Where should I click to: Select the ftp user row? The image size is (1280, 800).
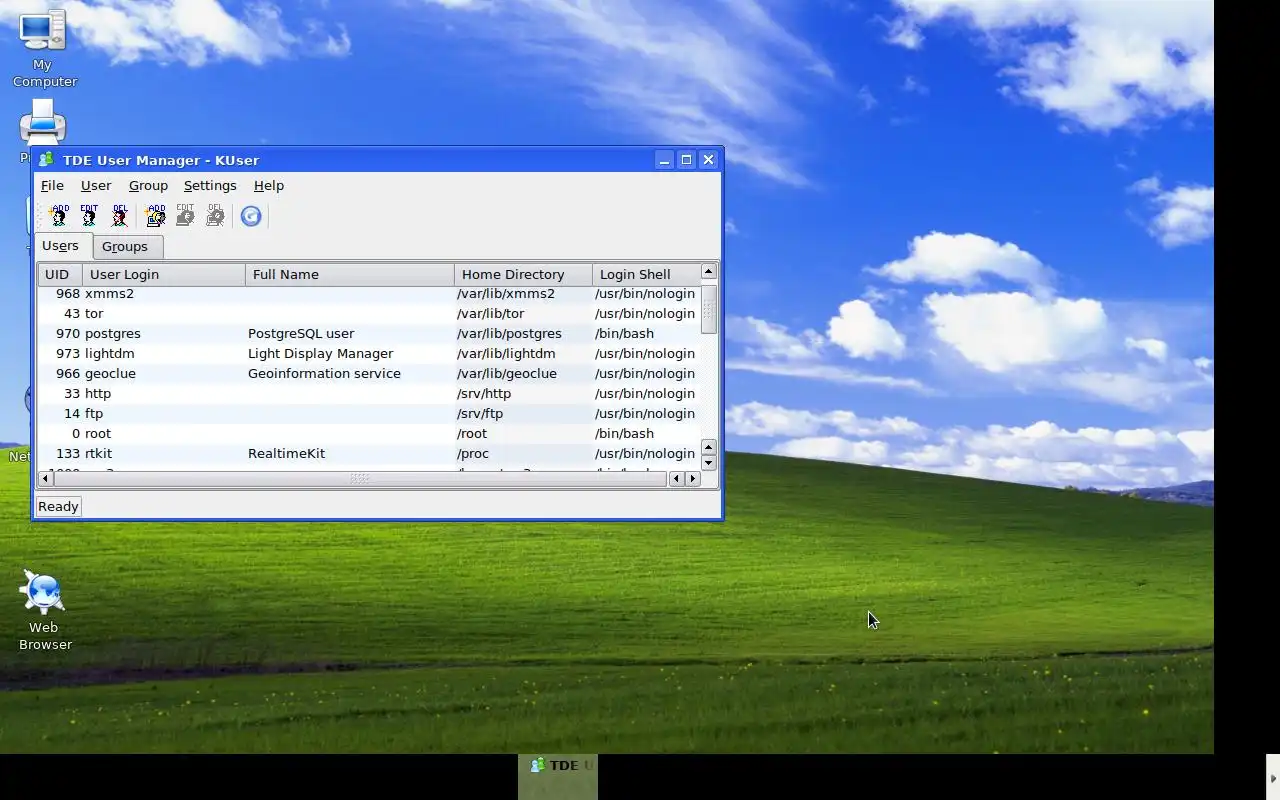pos(369,414)
